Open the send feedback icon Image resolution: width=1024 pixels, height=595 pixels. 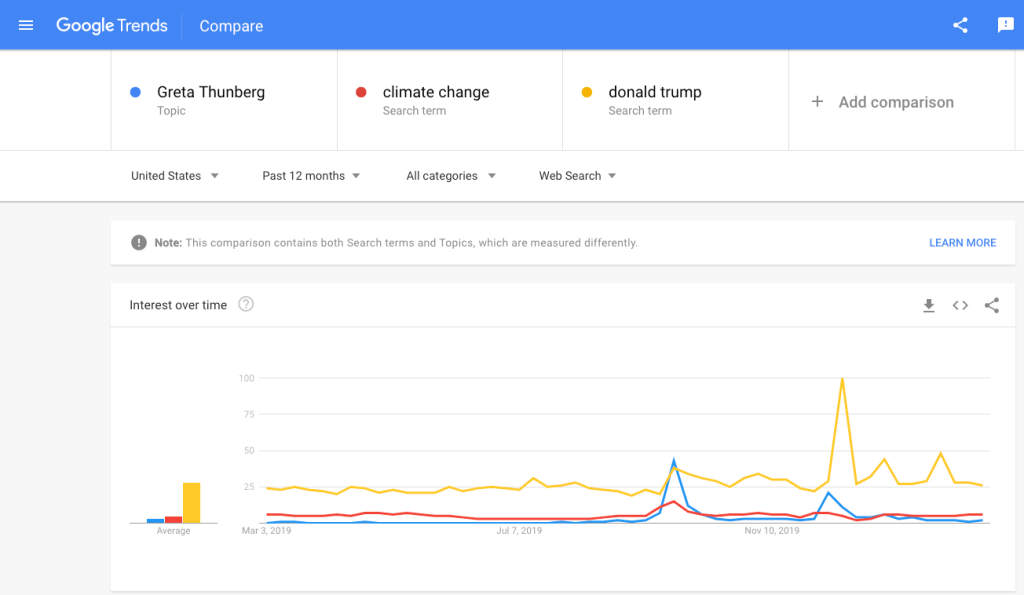[x=1005, y=25]
